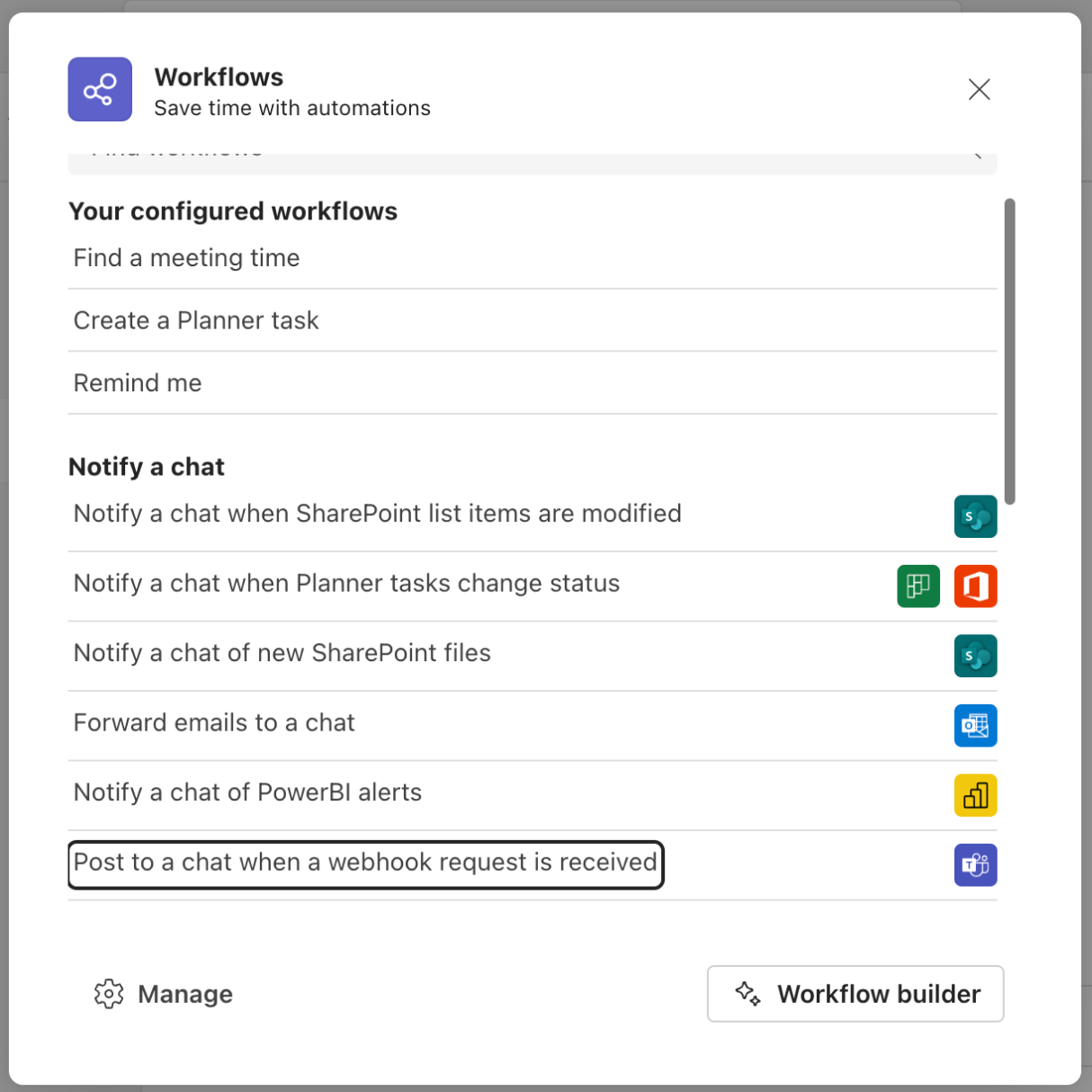1092x1092 pixels.
Task: Select Create a Planner task workflow
Action: 196,321
